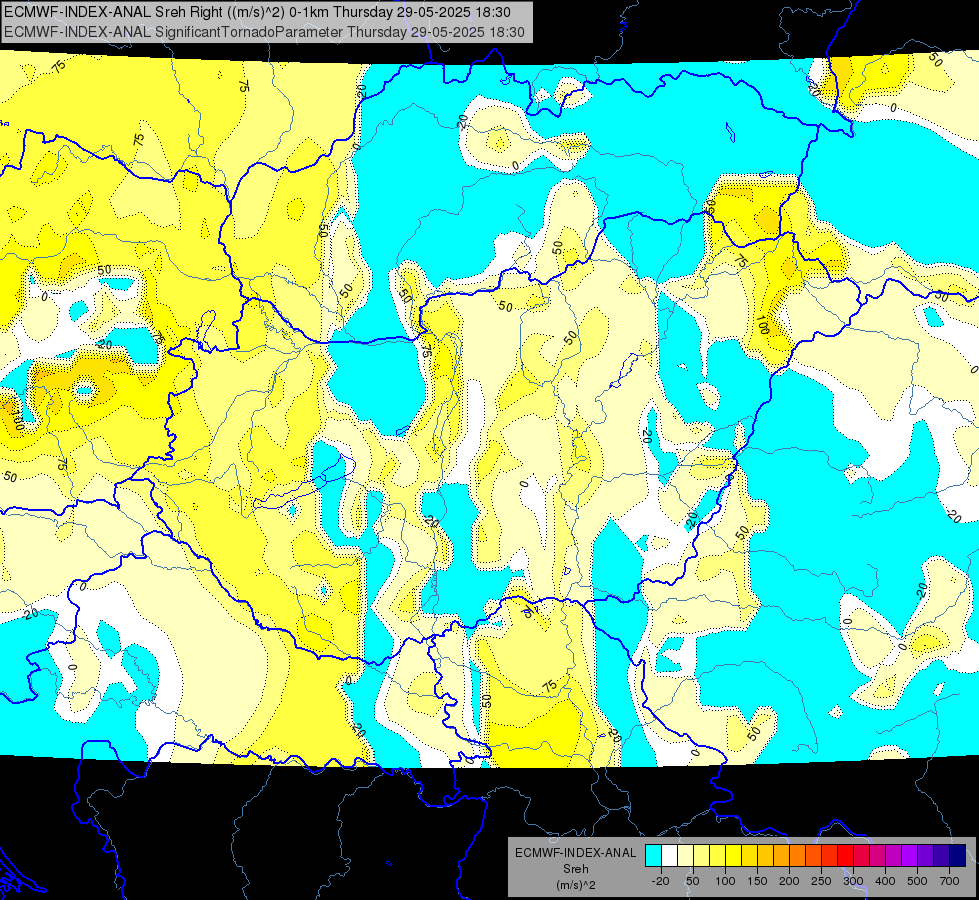This screenshot has width=979, height=900.
Task: Select the cyan swatch in the legend
Action: tap(653, 855)
